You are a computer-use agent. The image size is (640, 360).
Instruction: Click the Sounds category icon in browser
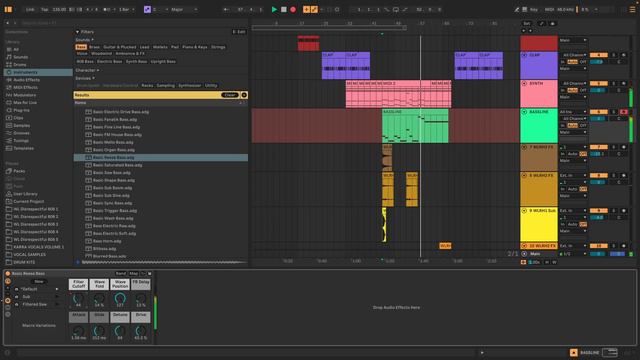tap(9, 57)
